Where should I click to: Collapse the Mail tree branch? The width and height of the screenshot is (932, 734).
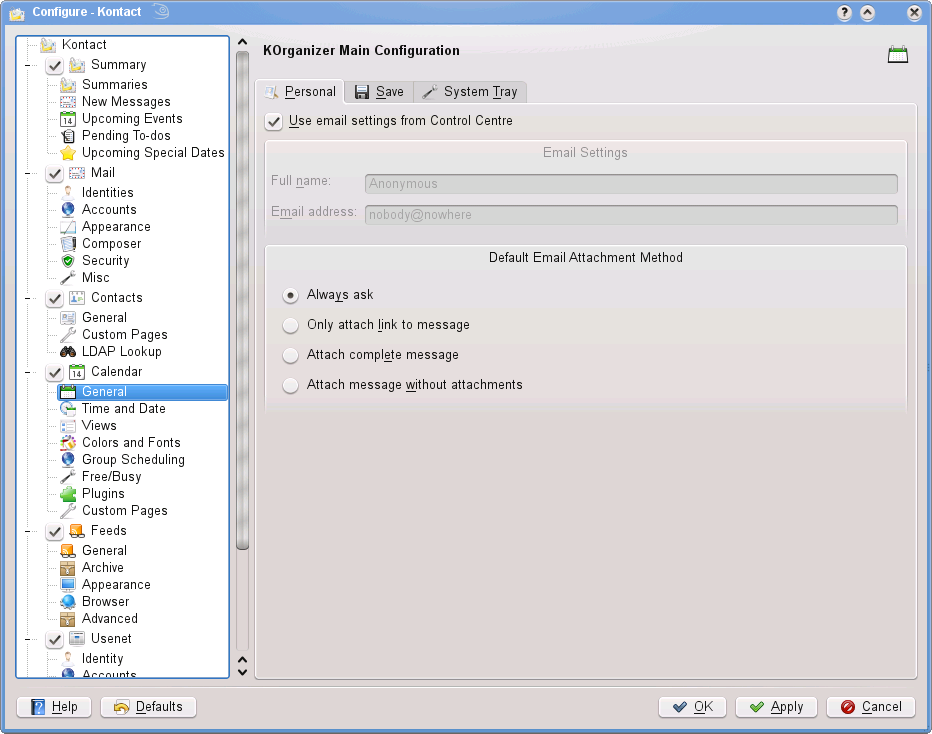point(27,174)
